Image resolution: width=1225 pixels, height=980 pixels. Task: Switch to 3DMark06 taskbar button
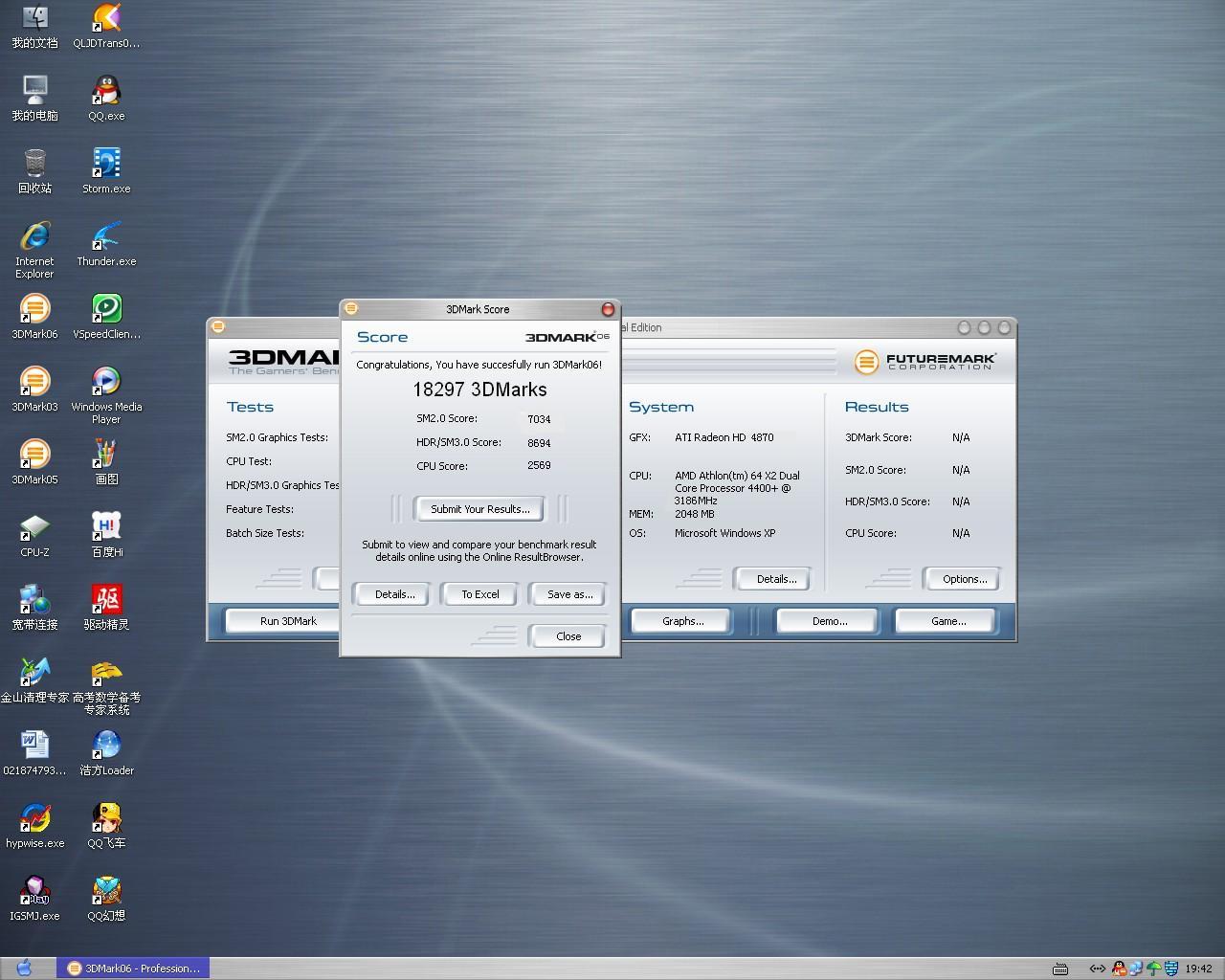point(133,969)
